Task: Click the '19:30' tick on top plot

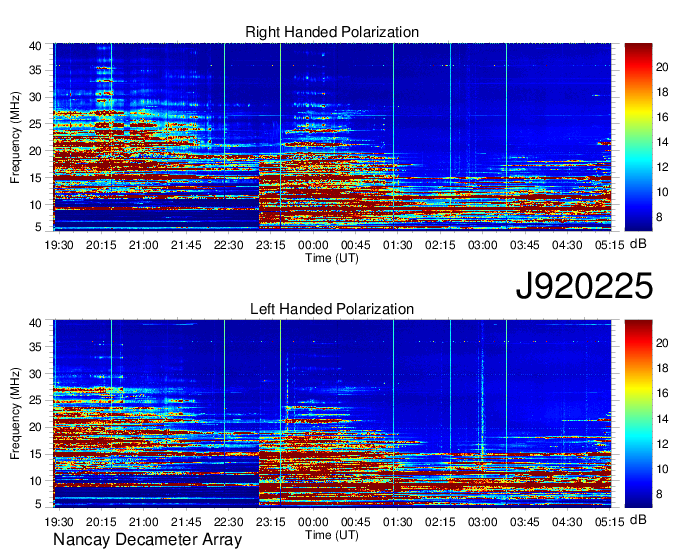Action: pos(59,245)
